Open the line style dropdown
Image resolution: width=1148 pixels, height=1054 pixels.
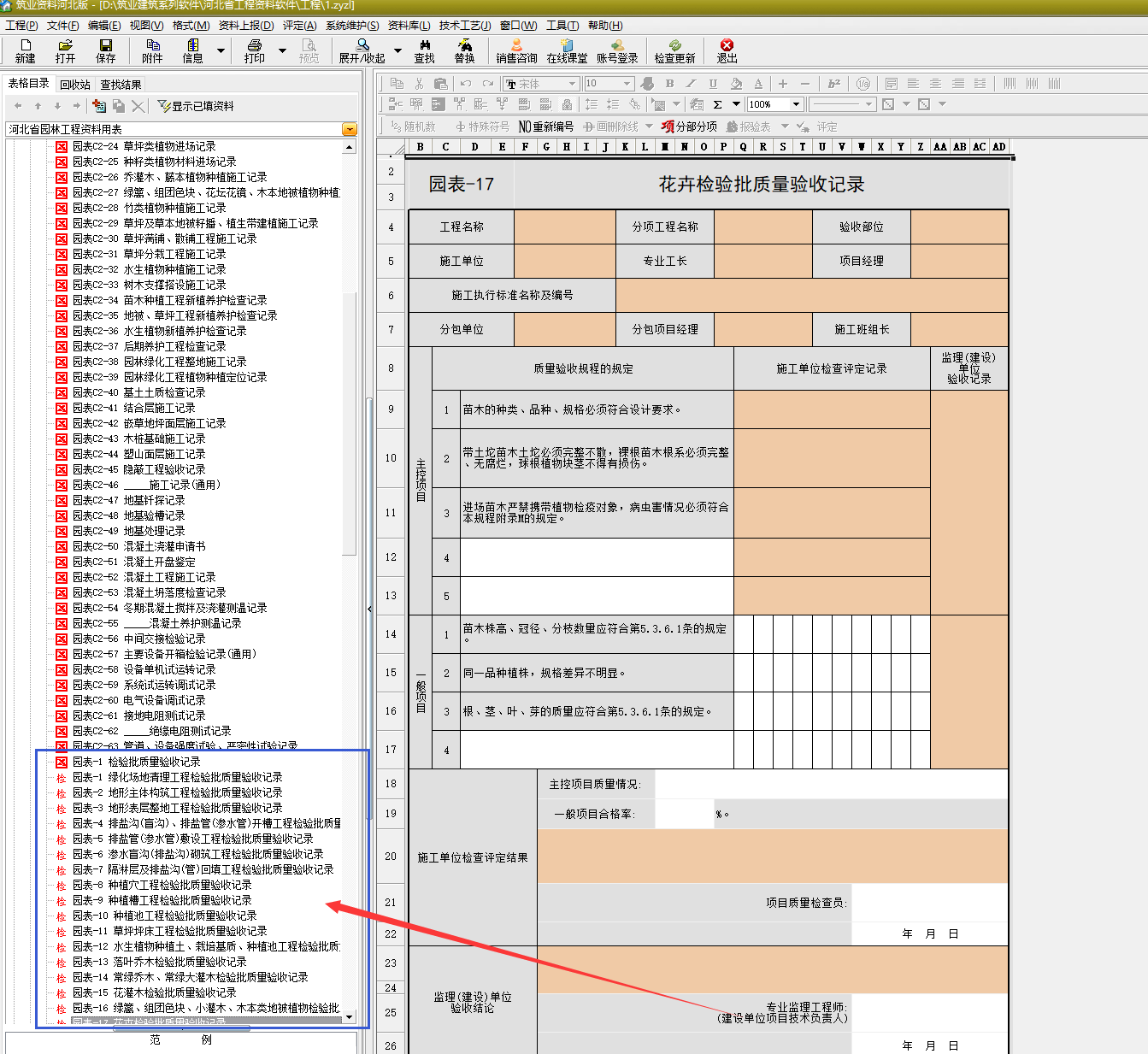[869, 104]
